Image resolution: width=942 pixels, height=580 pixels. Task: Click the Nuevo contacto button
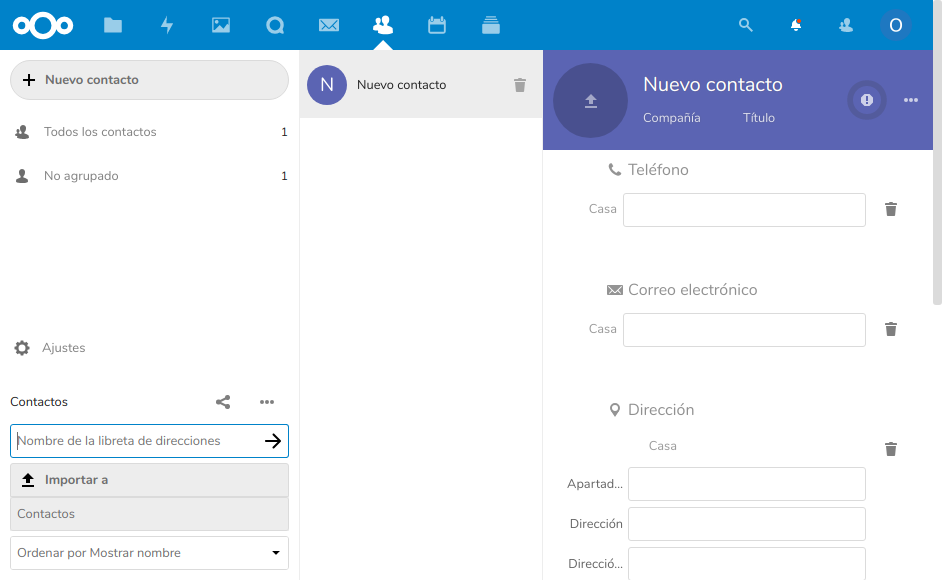tap(149, 80)
